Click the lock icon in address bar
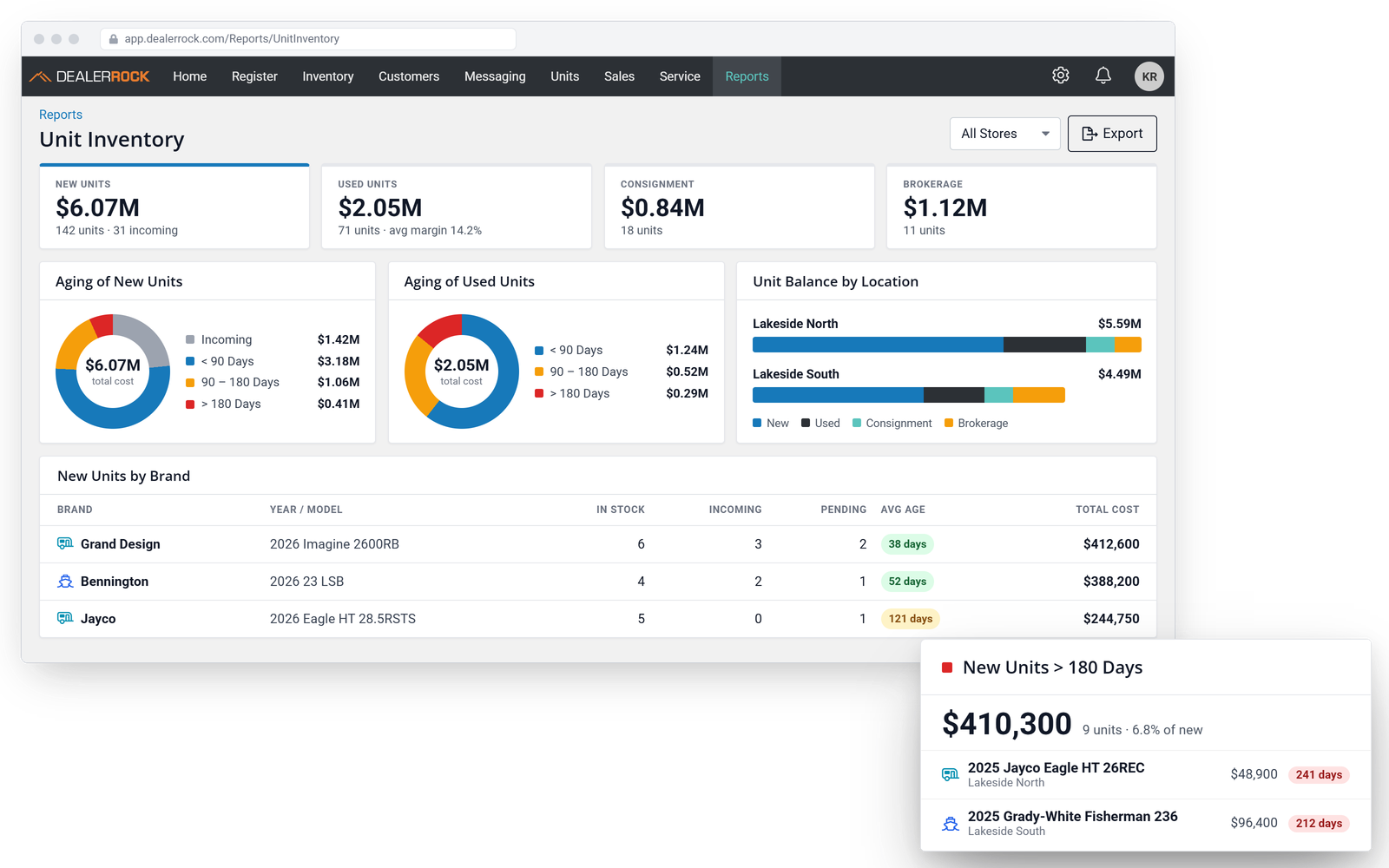 113,39
